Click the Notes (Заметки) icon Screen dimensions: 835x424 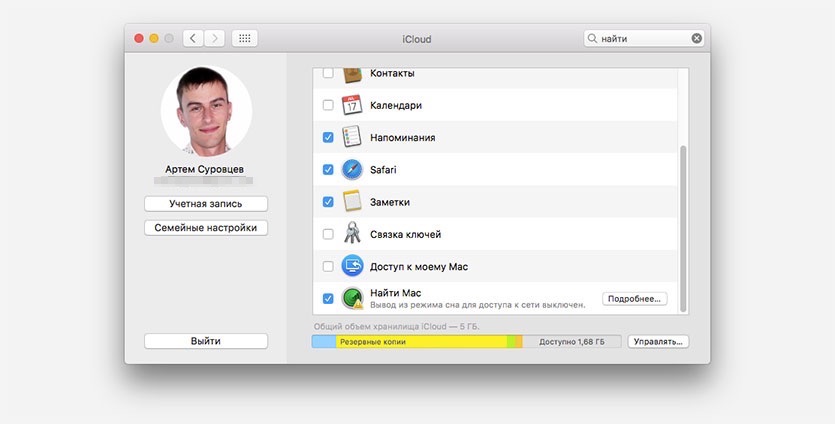pos(352,202)
